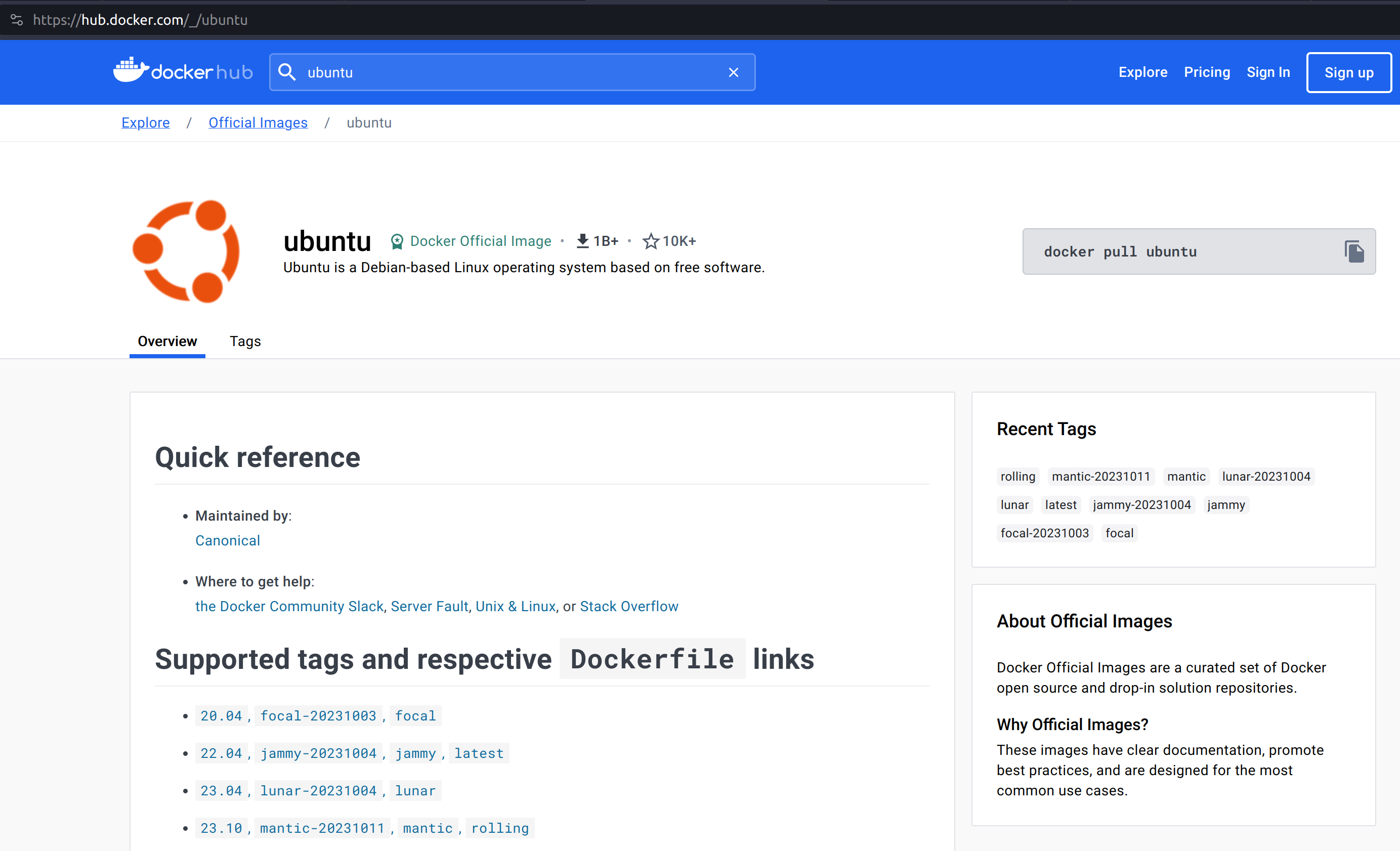The height and width of the screenshot is (851, 1400).
Task: Select the Overview tab
Action: (167, 341)
